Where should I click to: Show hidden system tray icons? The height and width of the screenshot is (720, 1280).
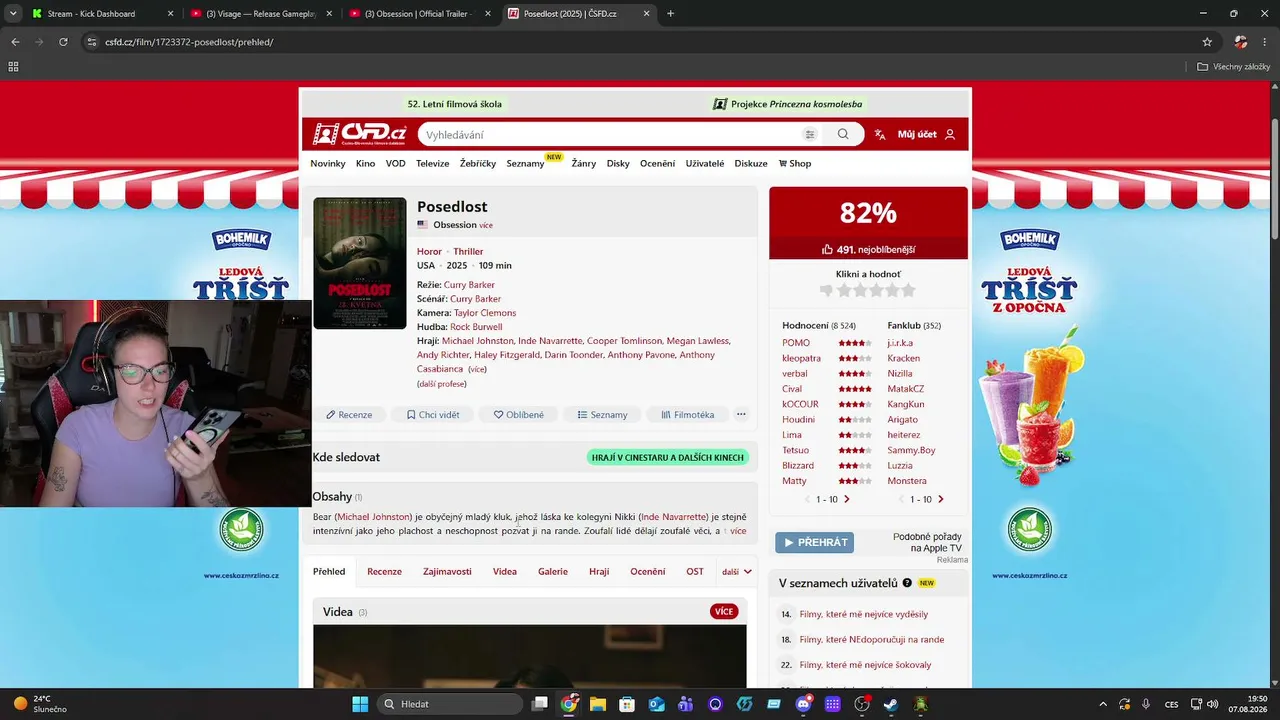tap(1103, 704)
